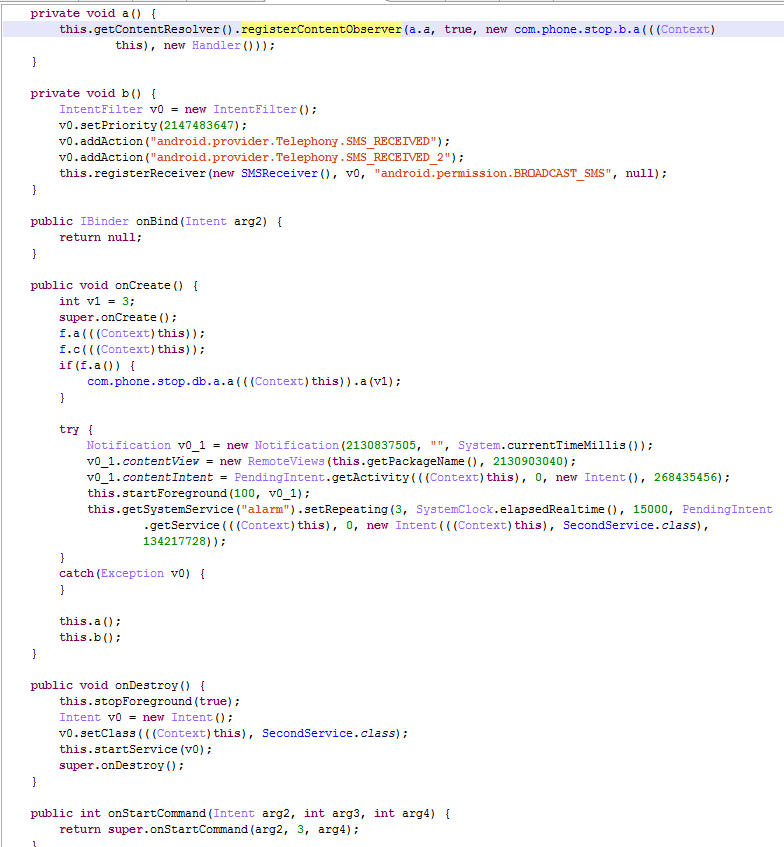Click SecondService.class in the setClass call
This screenshot has width=784, height=847.
(x=334, y=733)
